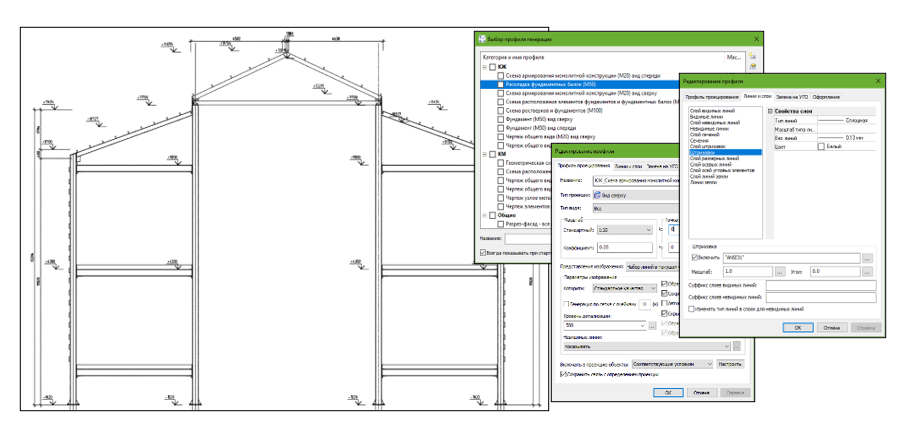
Task: Open the Включать в проекцию объекты dropdown
Action: click(x=672, y=364)
